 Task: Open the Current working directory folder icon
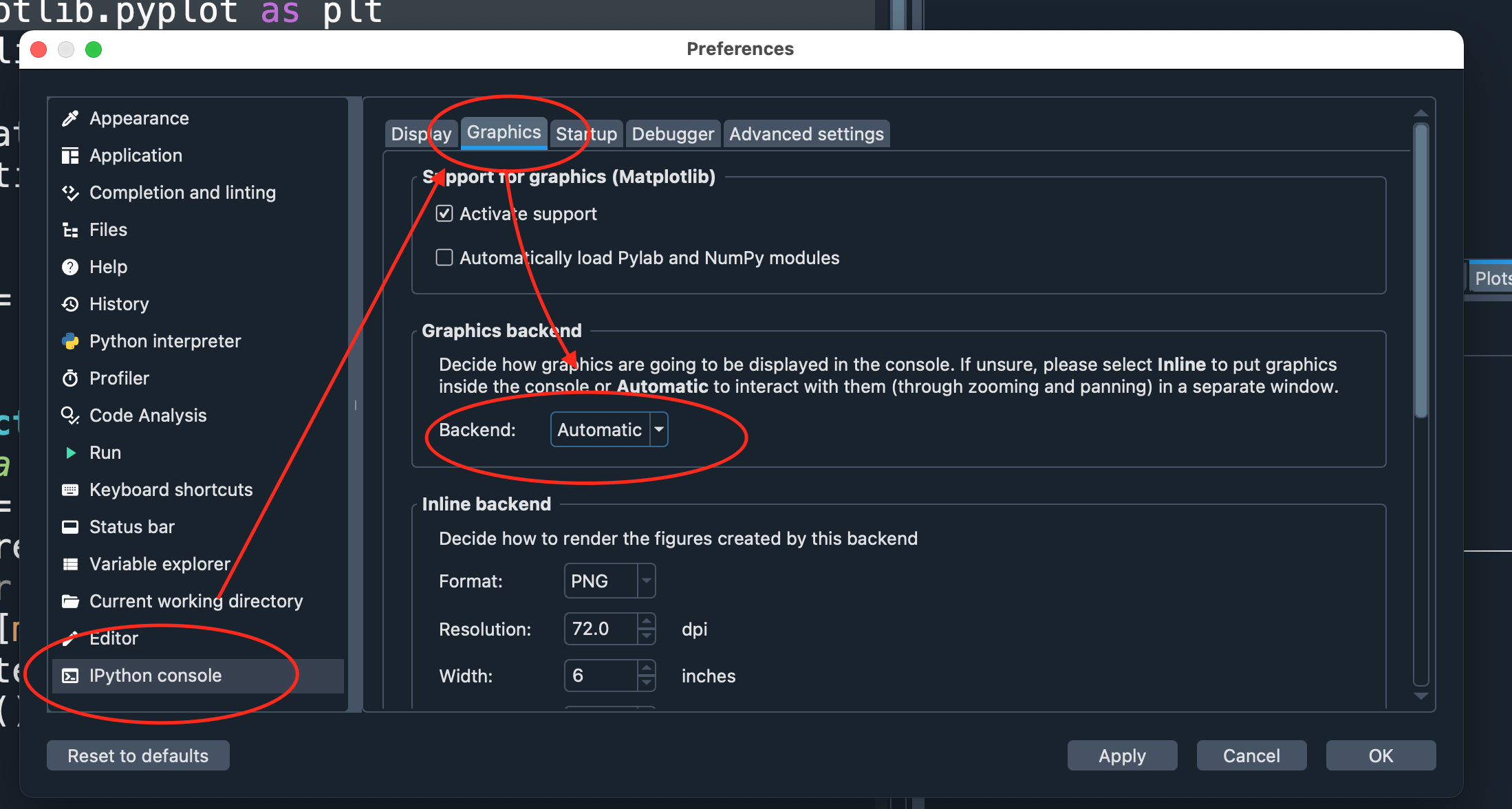pos(70,601)
